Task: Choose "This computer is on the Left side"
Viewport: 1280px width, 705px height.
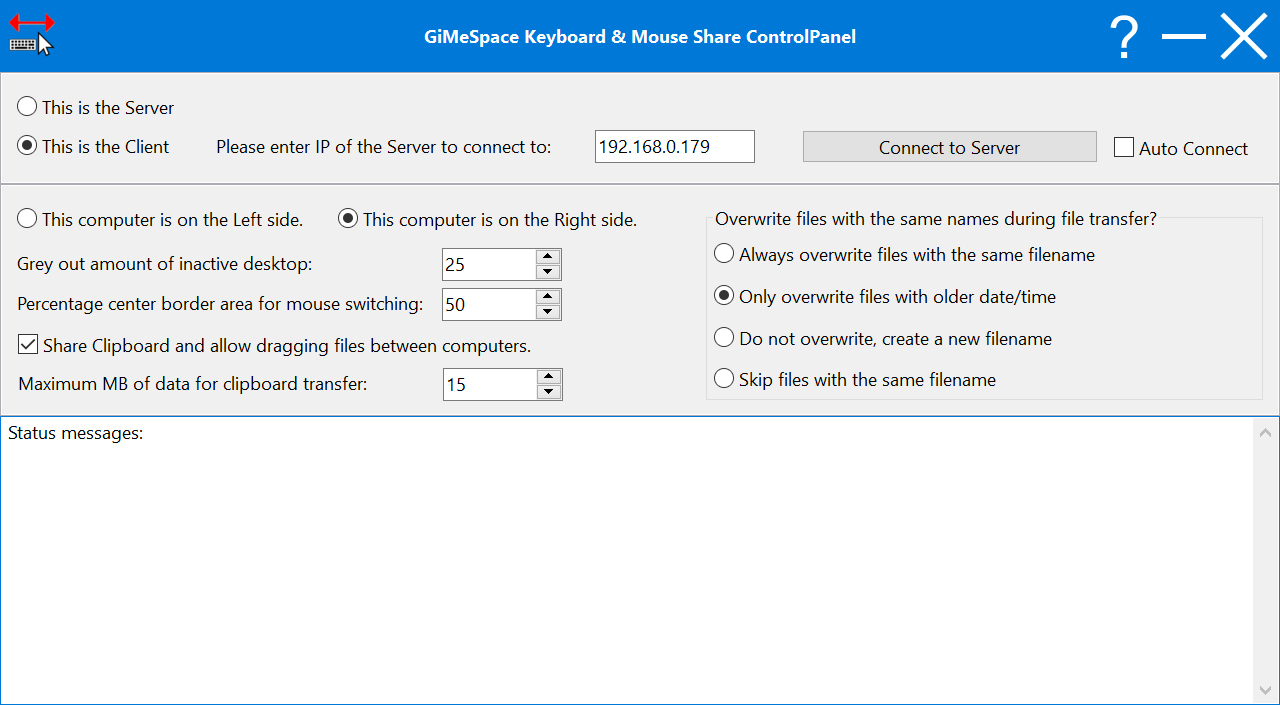Action: pyautogui.click(x=160, y=219)
